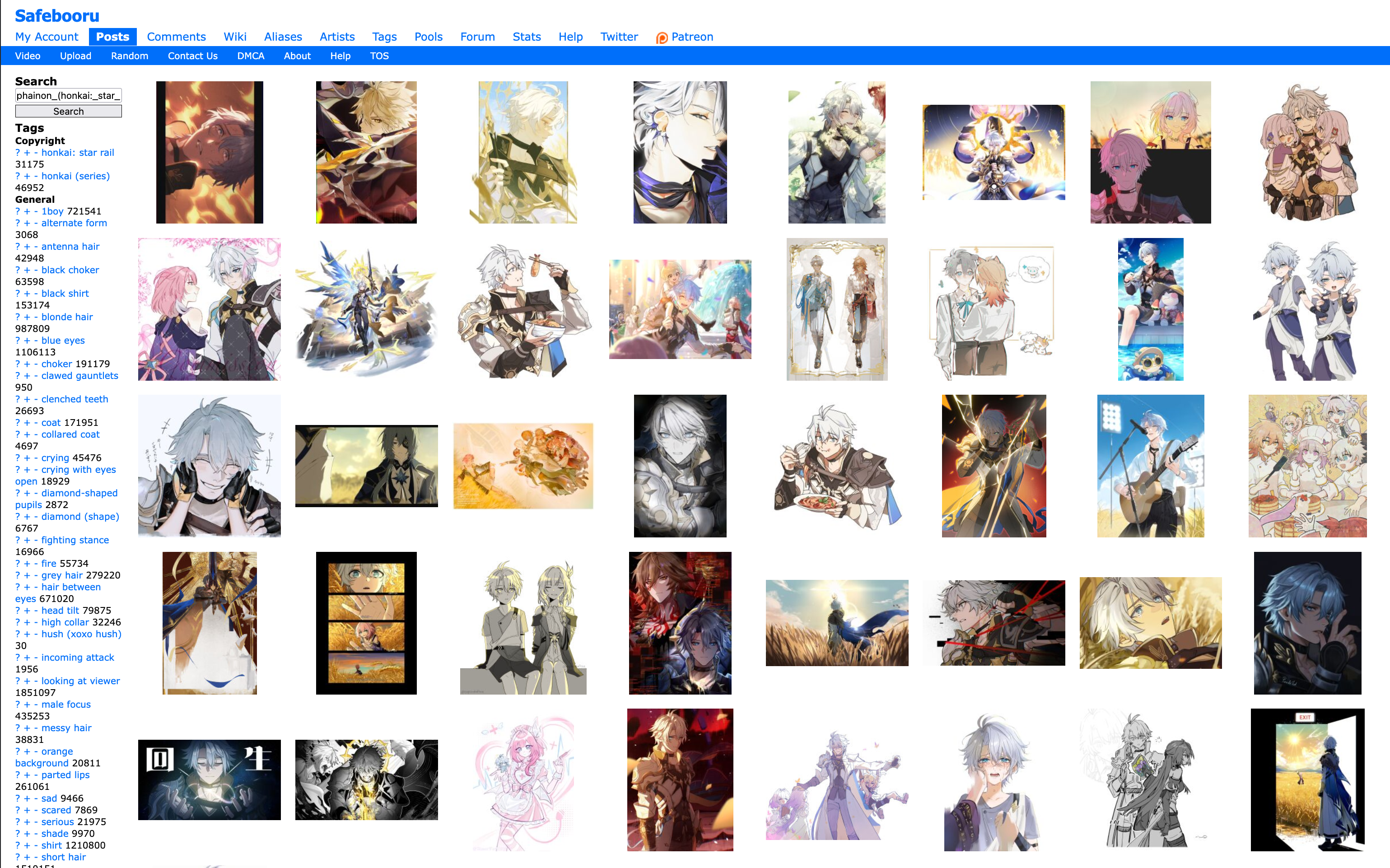Click the '+' beside 'grey hair' tag
This screenshot has height=868, width=1390.
[x=27, y=575]
